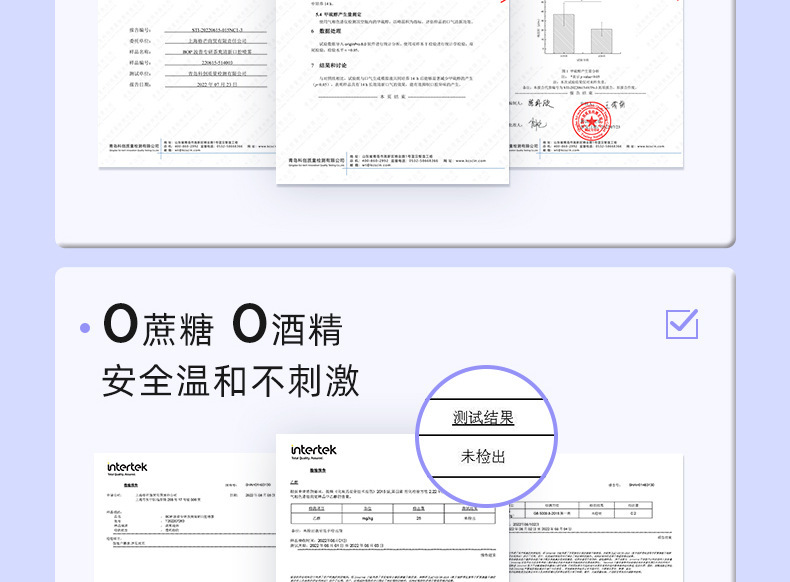Click the 0蔗糖 heading text
Screen dimensions: 790x582
click(x=158, y=325)
